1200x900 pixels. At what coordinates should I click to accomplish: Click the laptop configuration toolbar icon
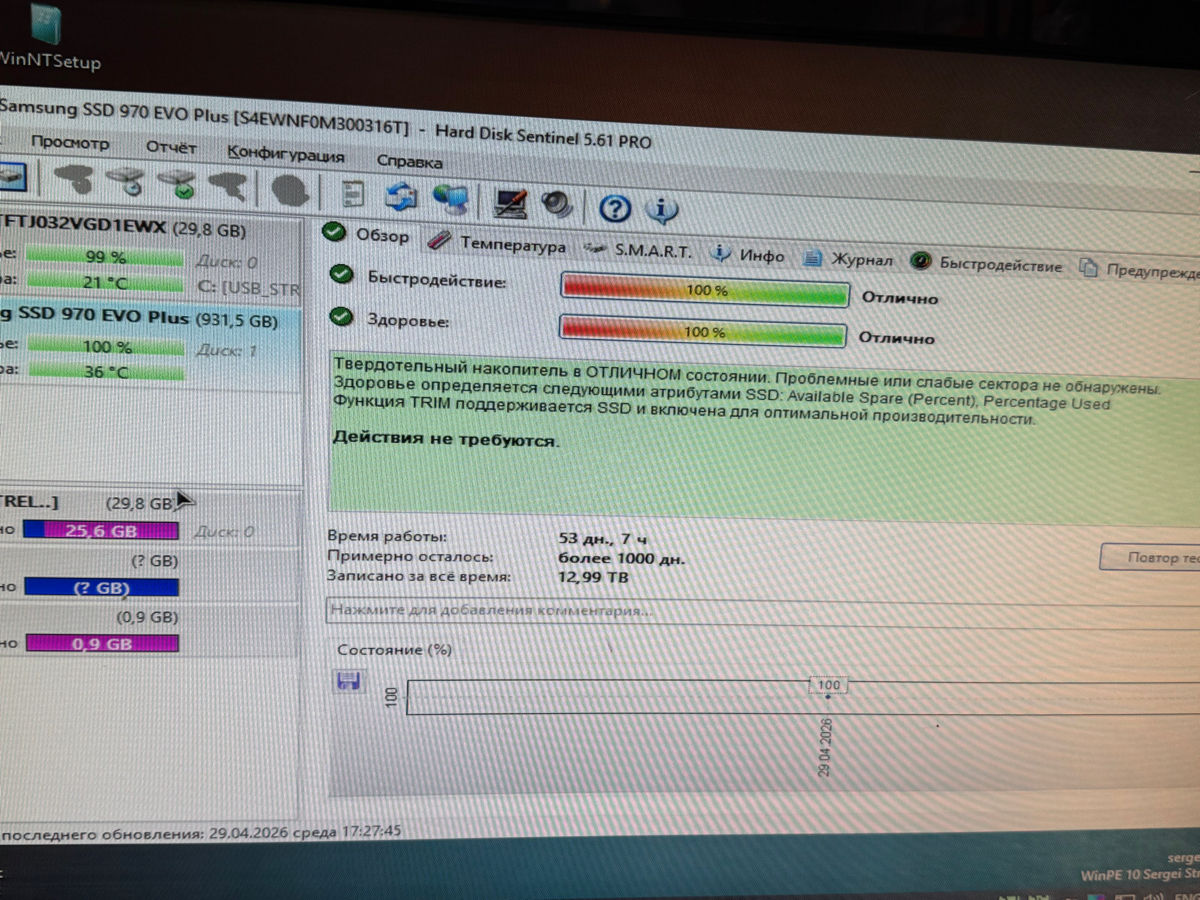(x=511, y=202)
